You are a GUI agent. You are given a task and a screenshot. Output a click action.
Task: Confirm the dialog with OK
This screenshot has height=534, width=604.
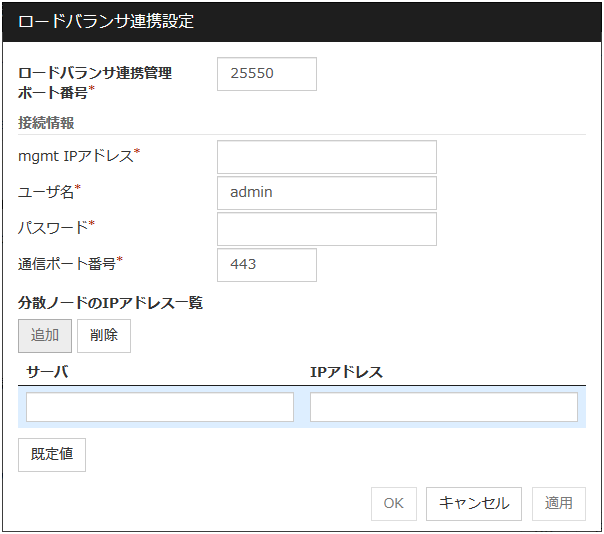point(394,503)
